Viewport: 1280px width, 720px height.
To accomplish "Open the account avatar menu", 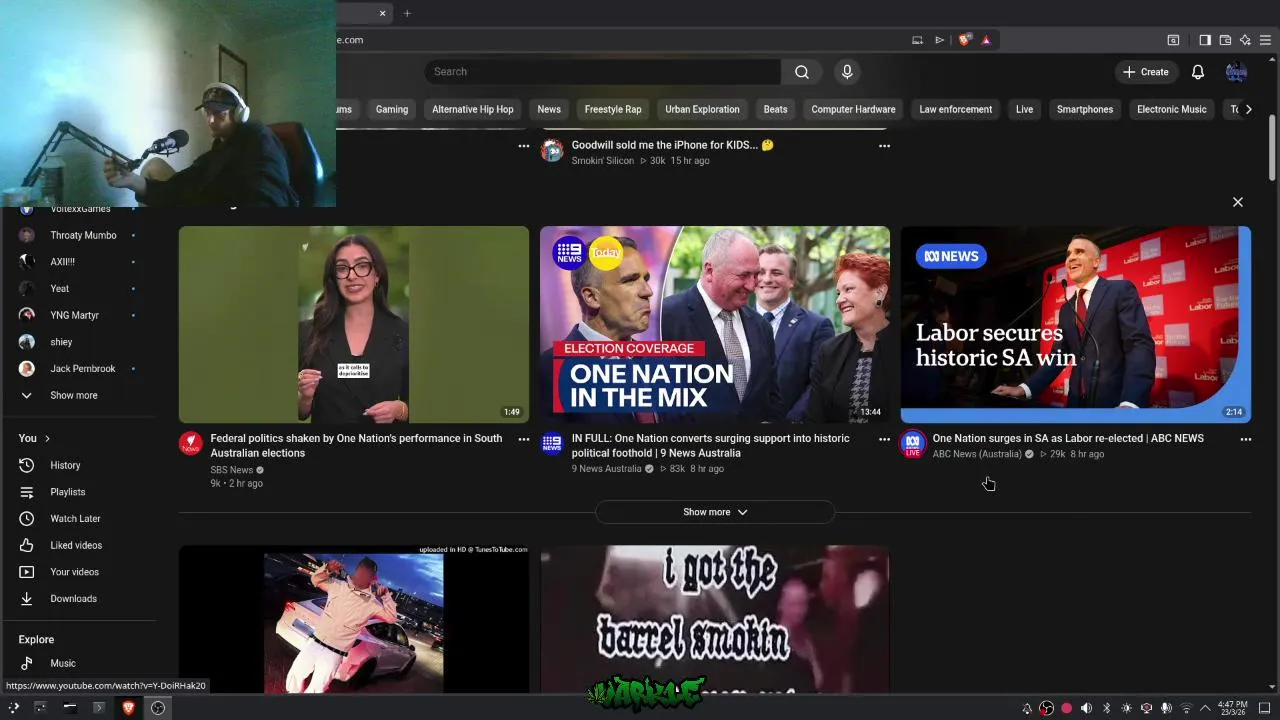I will point(1236,72).
